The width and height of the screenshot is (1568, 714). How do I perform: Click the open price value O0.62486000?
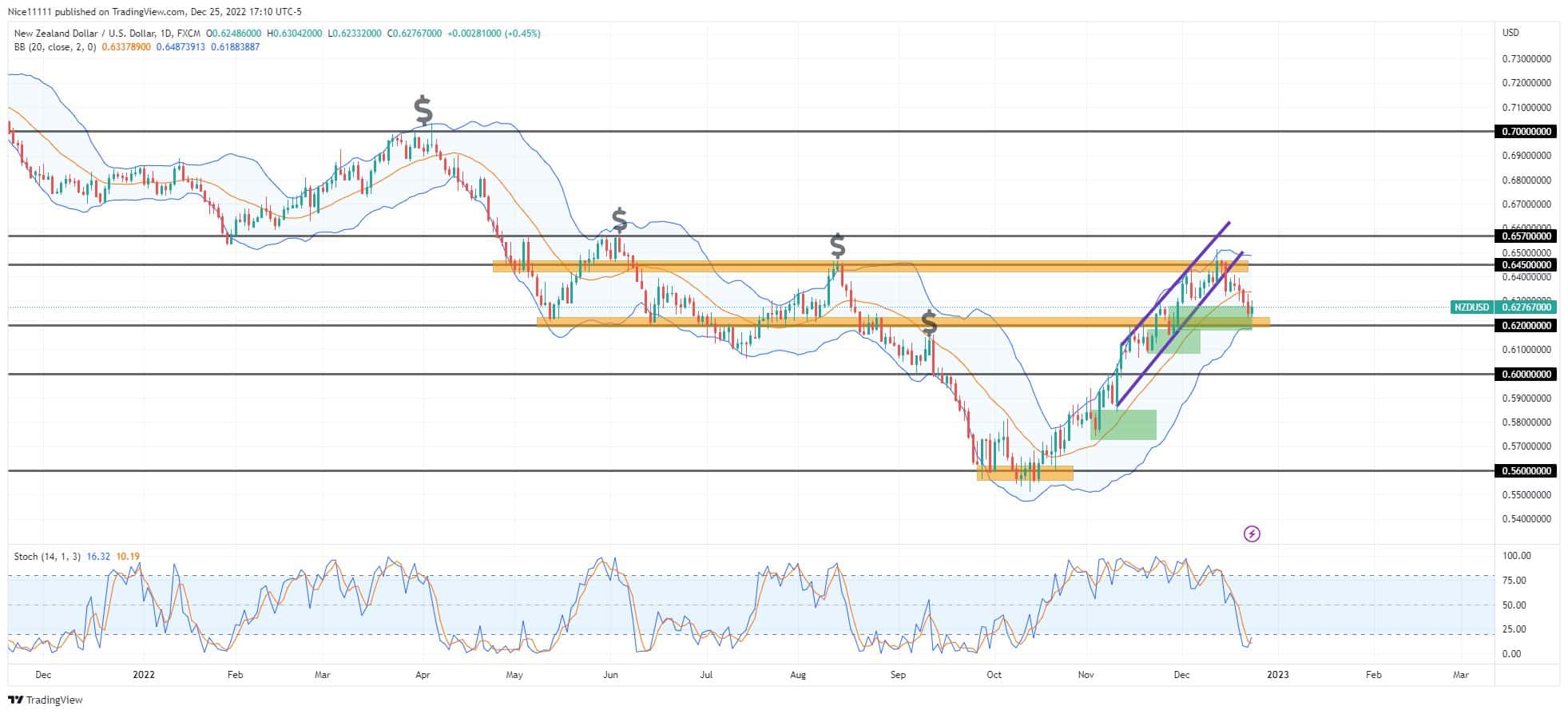(234, 34)
